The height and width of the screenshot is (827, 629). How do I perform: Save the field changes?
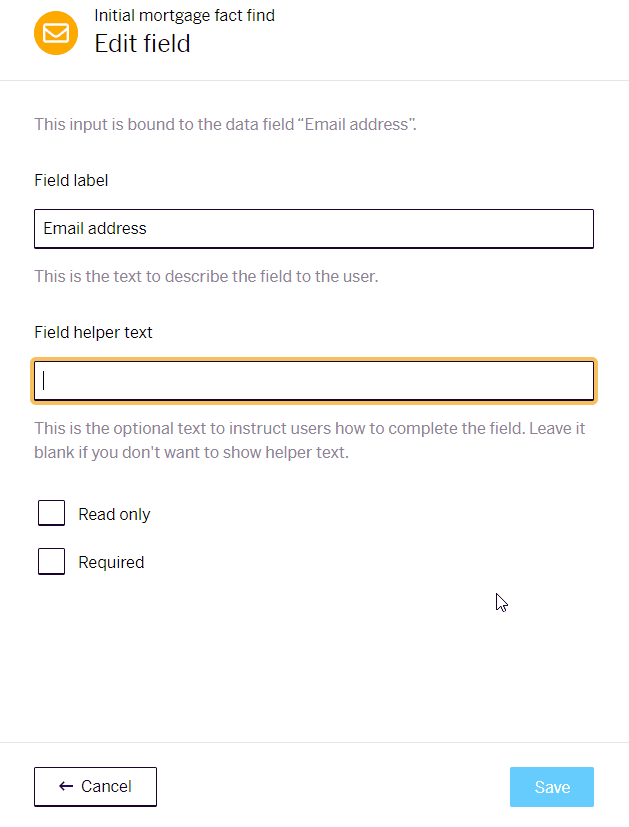tap(552, 787)
